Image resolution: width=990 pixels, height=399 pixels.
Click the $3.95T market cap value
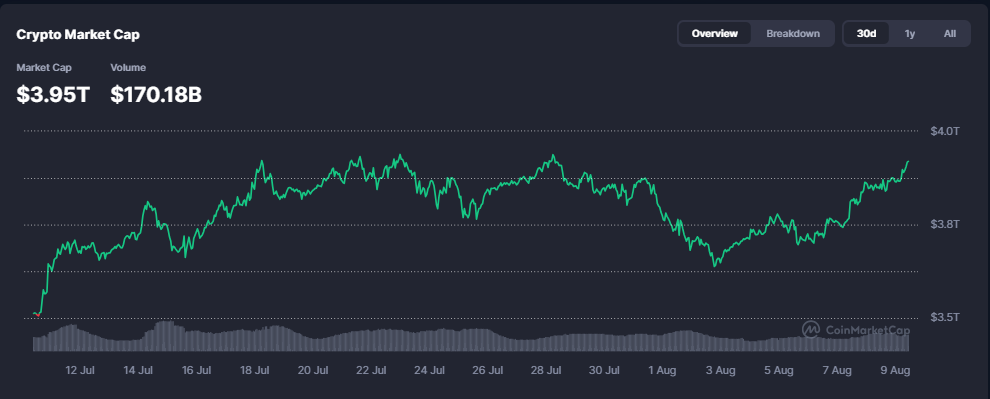coord(53,95)
